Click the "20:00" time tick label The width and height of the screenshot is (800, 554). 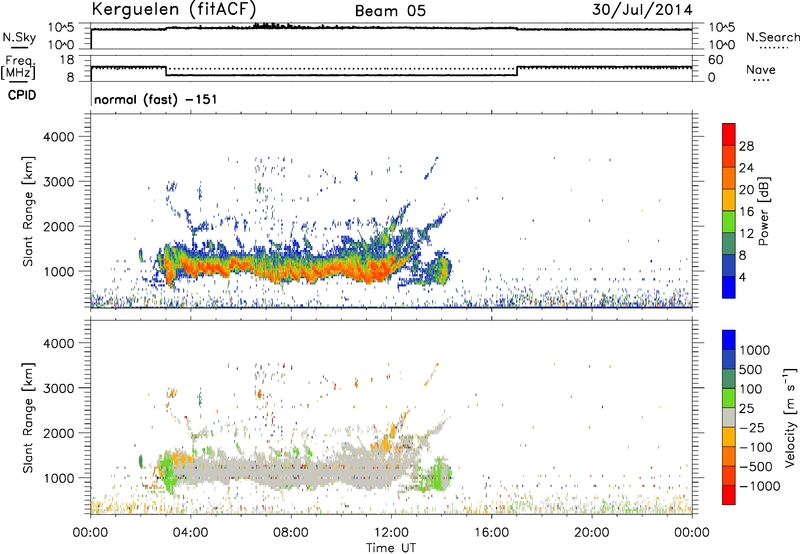[x=591, y=533]
